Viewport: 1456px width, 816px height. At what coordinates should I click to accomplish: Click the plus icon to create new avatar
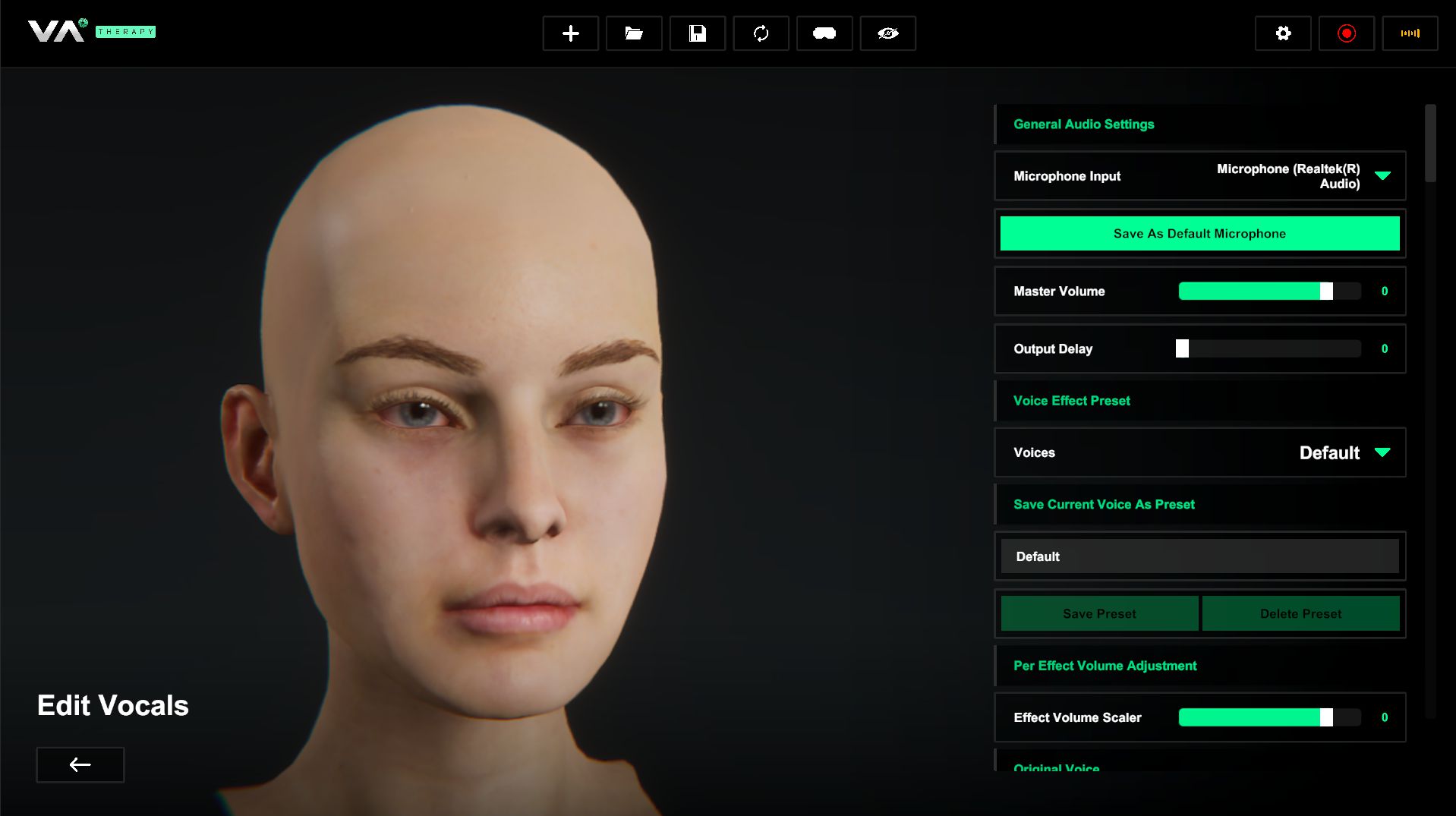[x=570, y=33]
